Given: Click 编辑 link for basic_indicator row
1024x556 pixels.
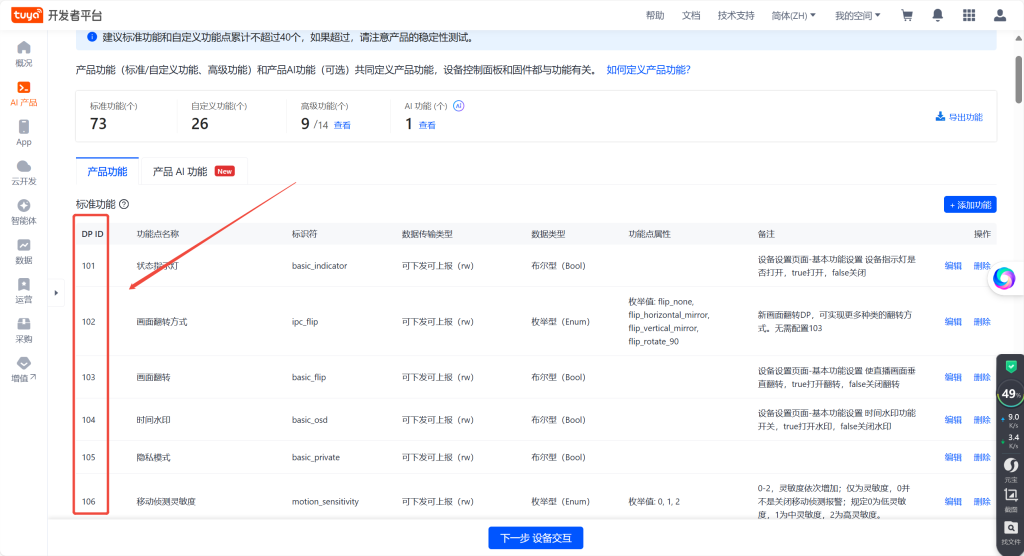Looking at the screenshot, I should click(953, 266).
